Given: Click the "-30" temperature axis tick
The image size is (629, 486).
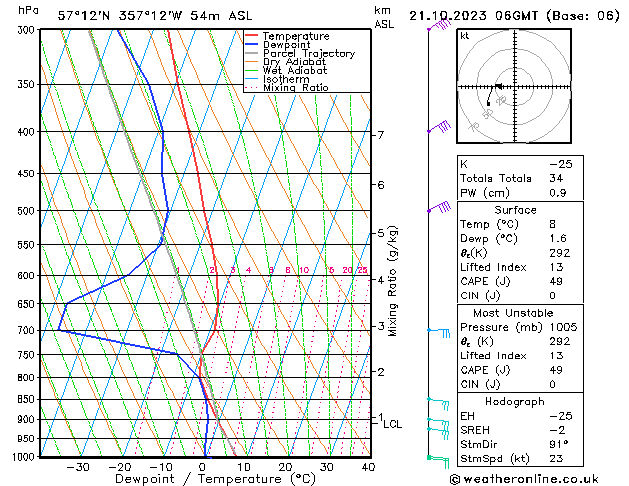Looking at the screenshot, I should 77,468.
